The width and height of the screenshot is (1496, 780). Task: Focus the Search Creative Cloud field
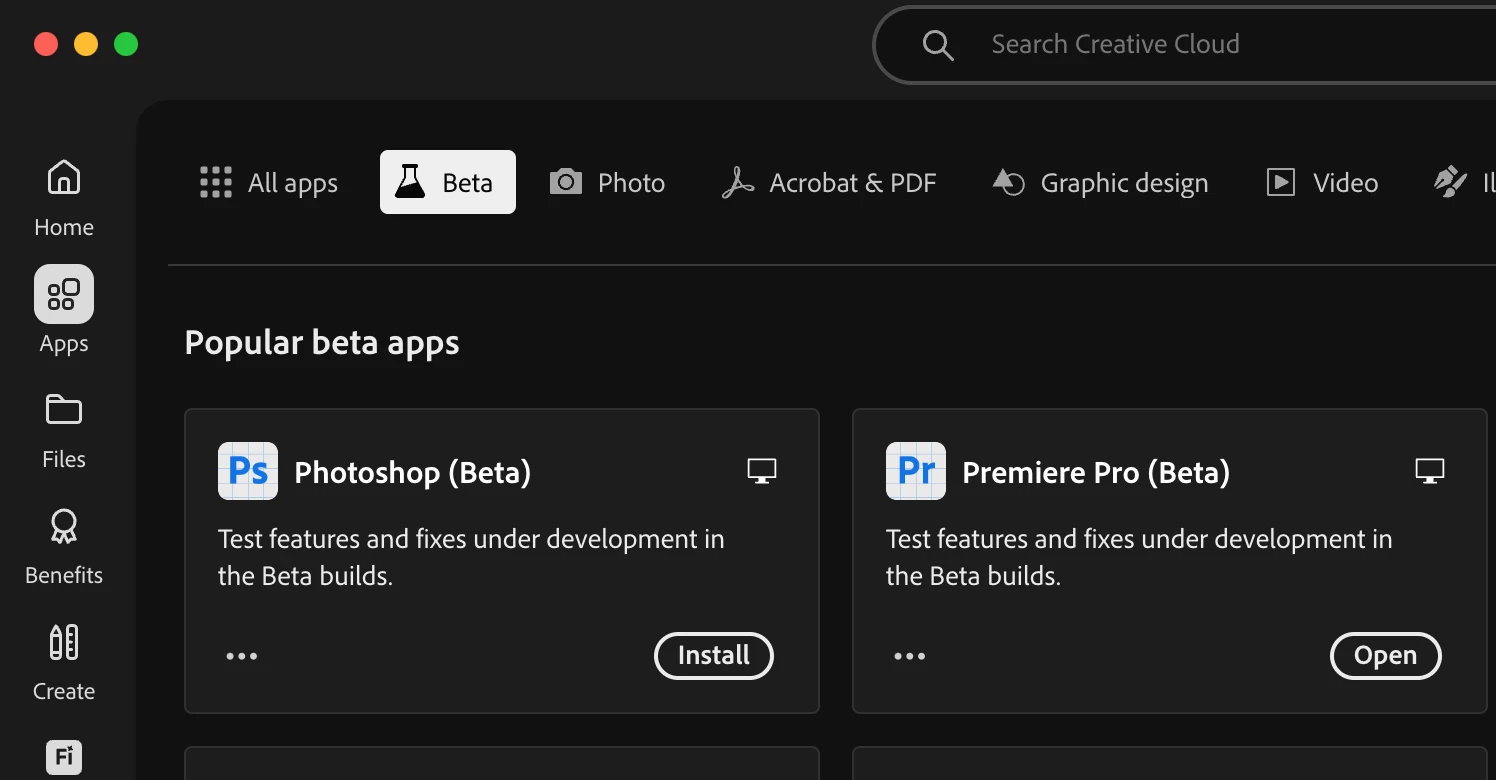click(1185, 45)
